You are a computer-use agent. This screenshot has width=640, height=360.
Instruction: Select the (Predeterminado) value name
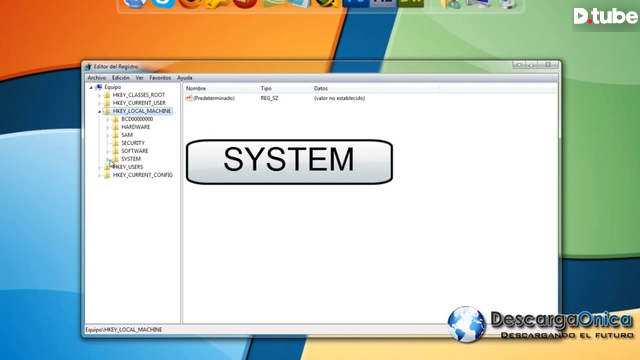pyautogui.click(x=214, y=98)
